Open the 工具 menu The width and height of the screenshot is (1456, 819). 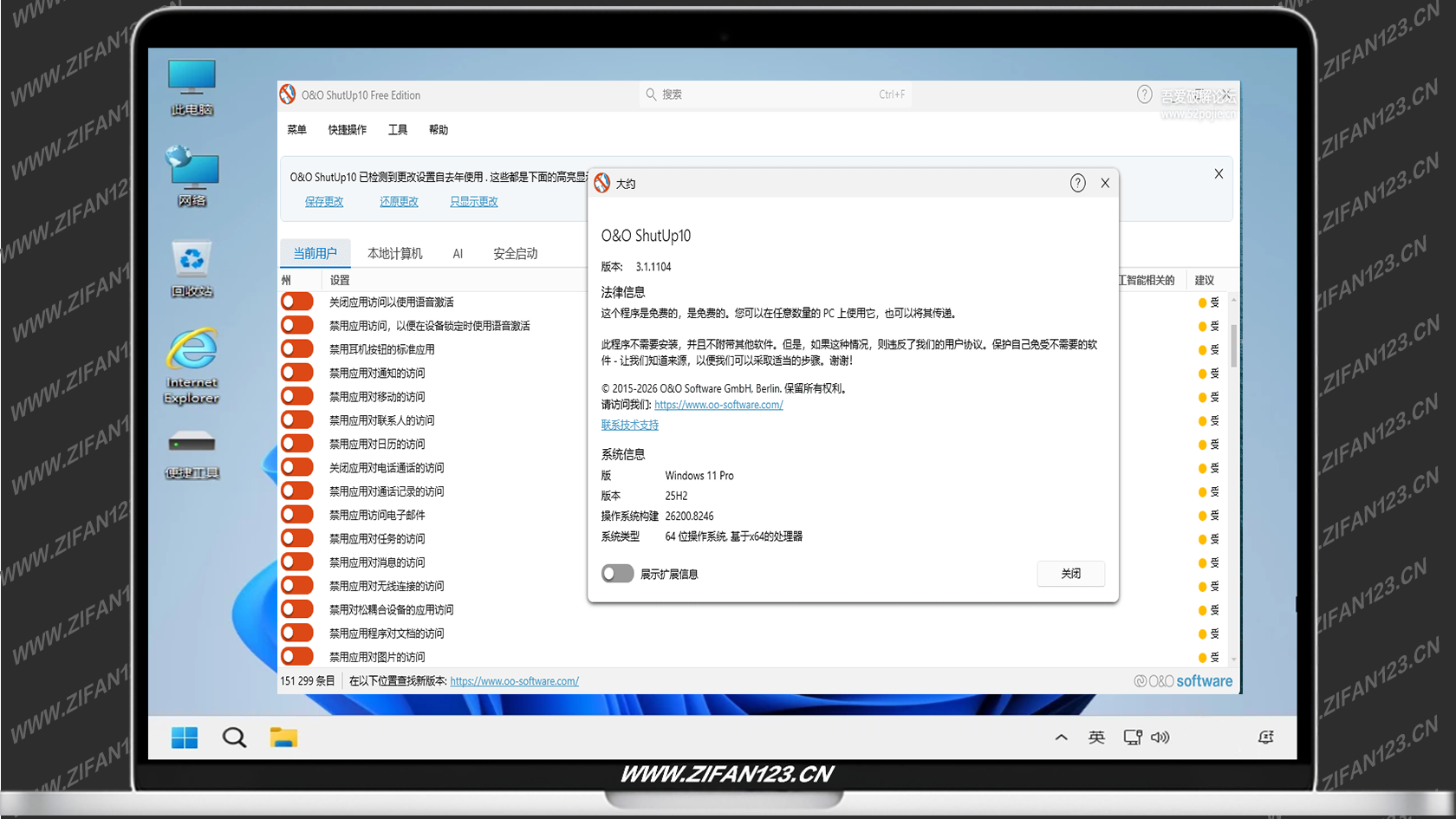coord(398,130)
